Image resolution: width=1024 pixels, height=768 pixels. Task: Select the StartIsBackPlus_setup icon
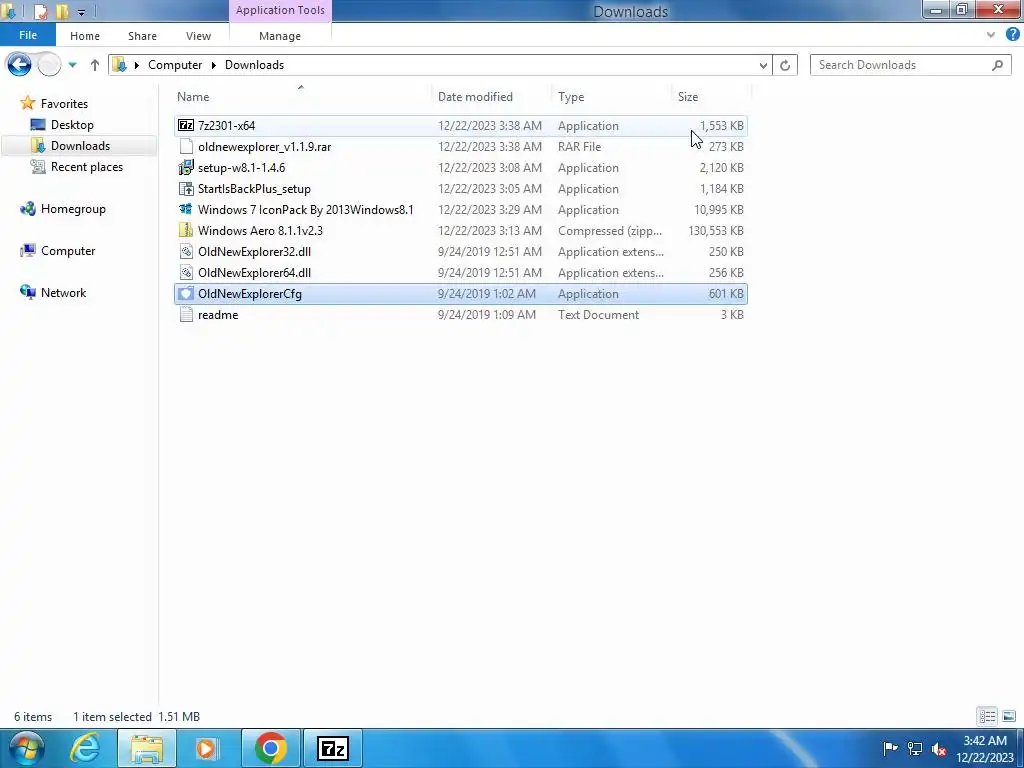click(x=186, y=189)
